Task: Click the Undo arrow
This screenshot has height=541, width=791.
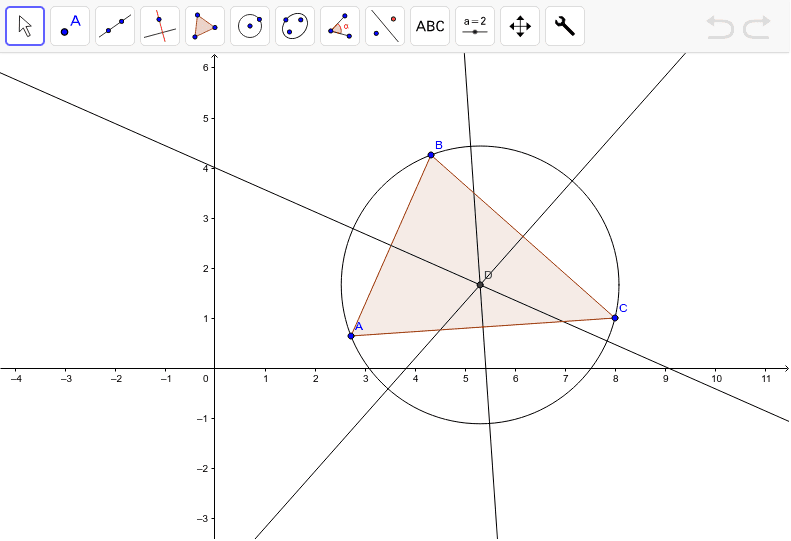Action: click(720, 27)
